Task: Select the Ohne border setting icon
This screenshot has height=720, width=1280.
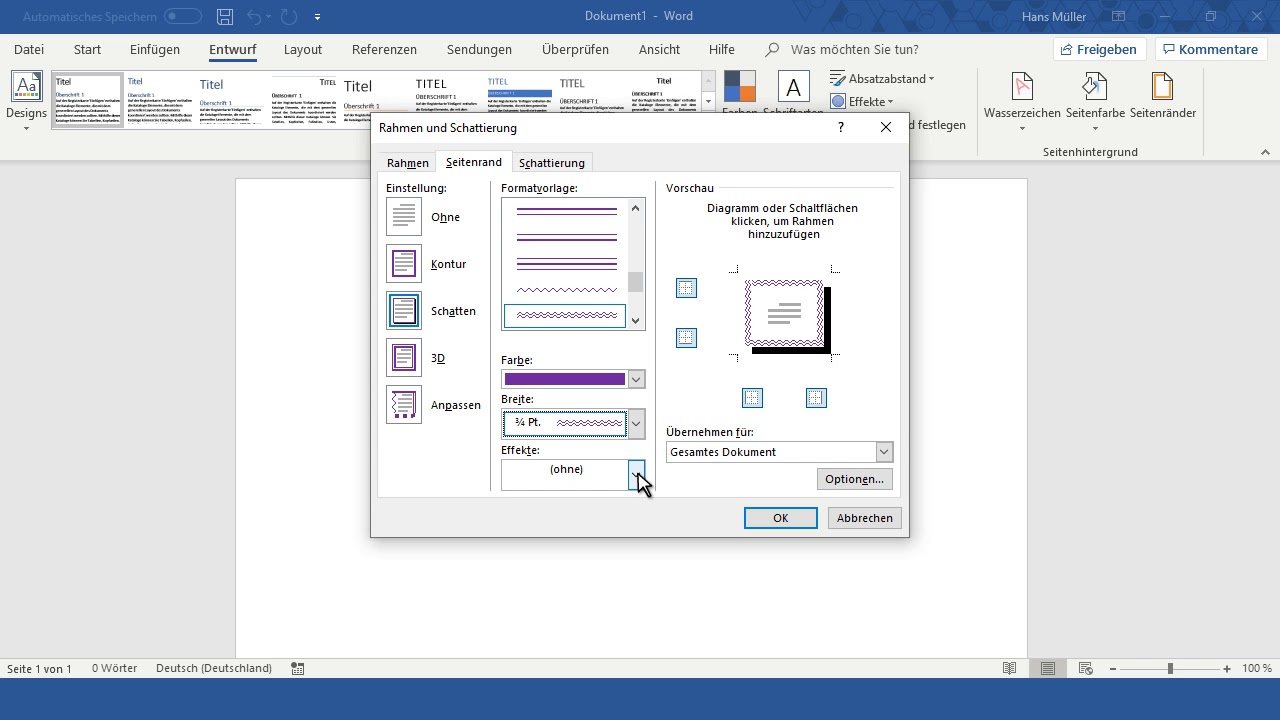Action: [404, 217]
